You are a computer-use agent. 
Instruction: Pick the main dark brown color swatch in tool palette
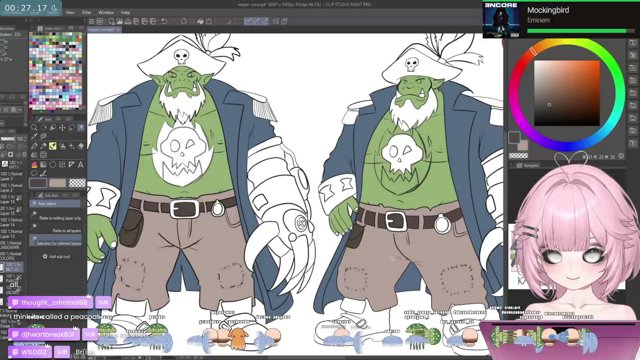(x=38, y=183)
